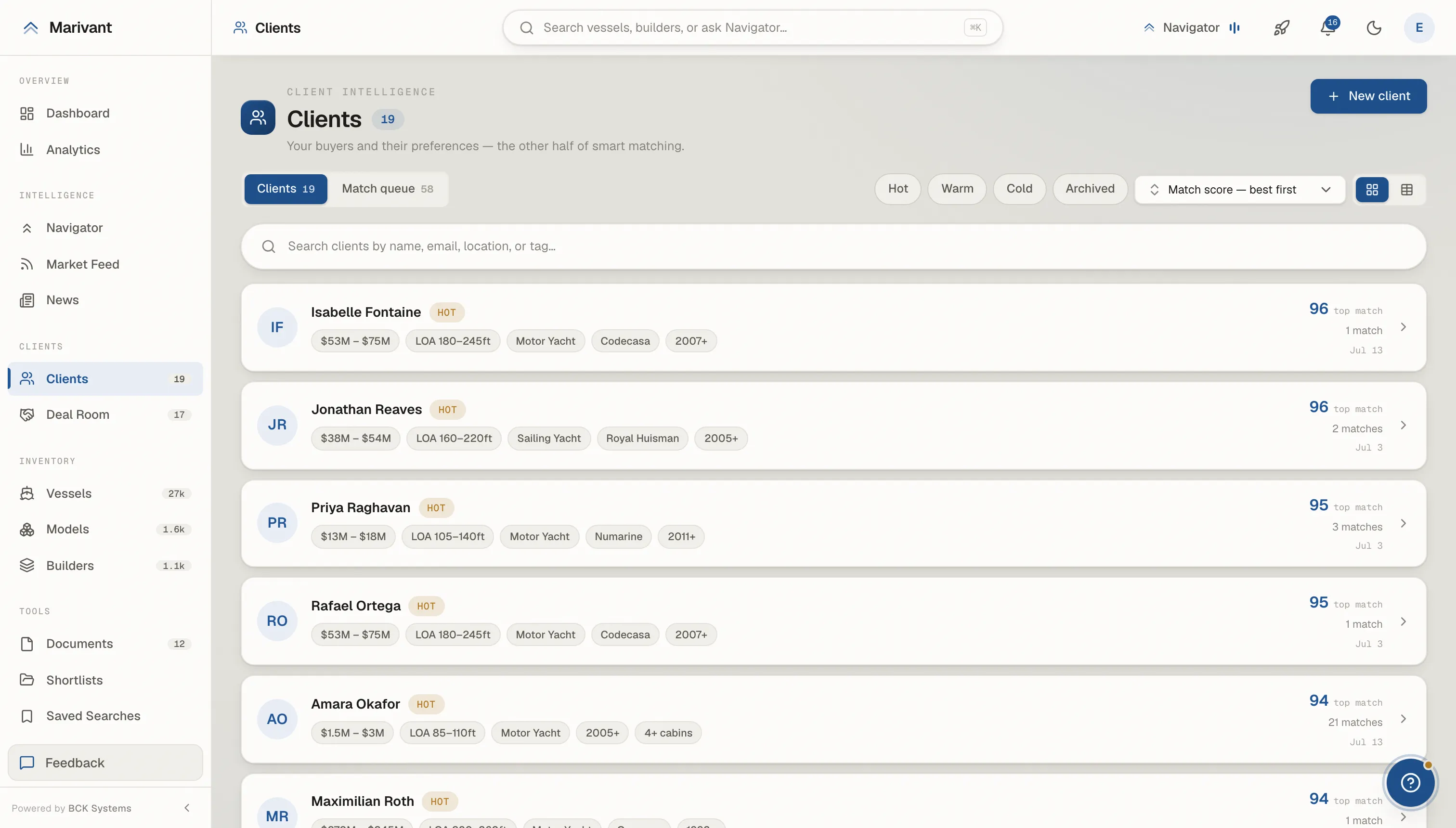1456x828 pixels.
Task: Open the help question-mark button
Action: [x=1410, y=783]
